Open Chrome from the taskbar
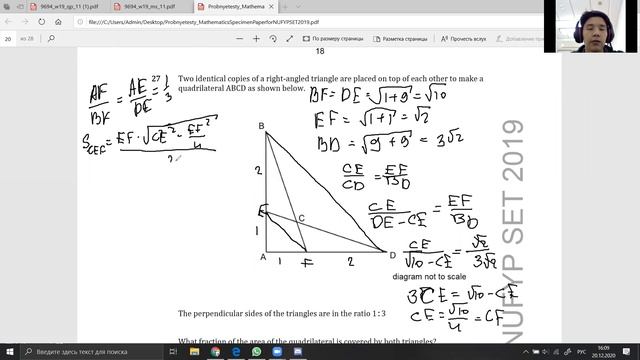This screenshot has height=360, width=640. (216, 351)
